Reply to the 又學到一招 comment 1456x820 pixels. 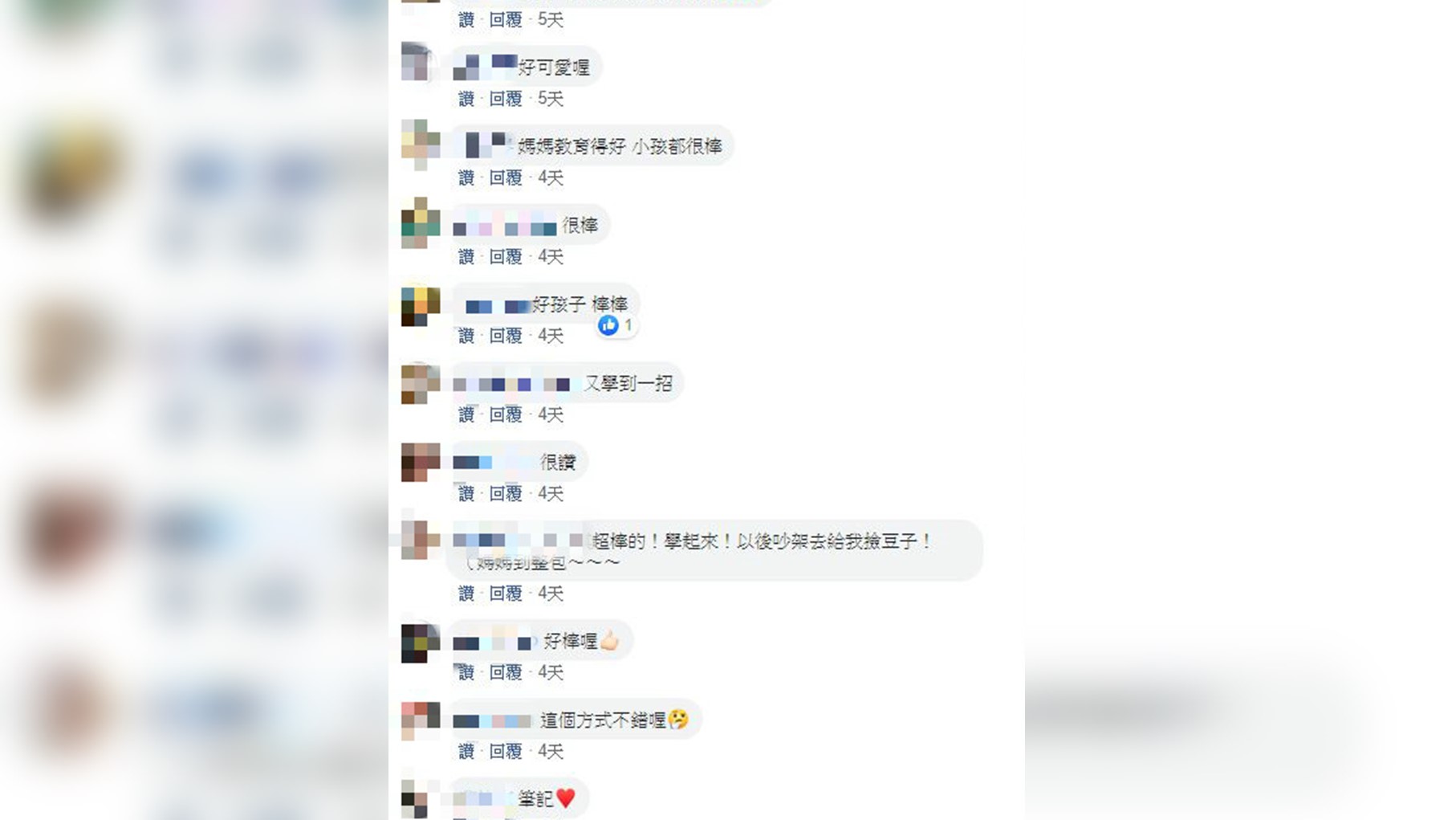click(x=506, y=414)
